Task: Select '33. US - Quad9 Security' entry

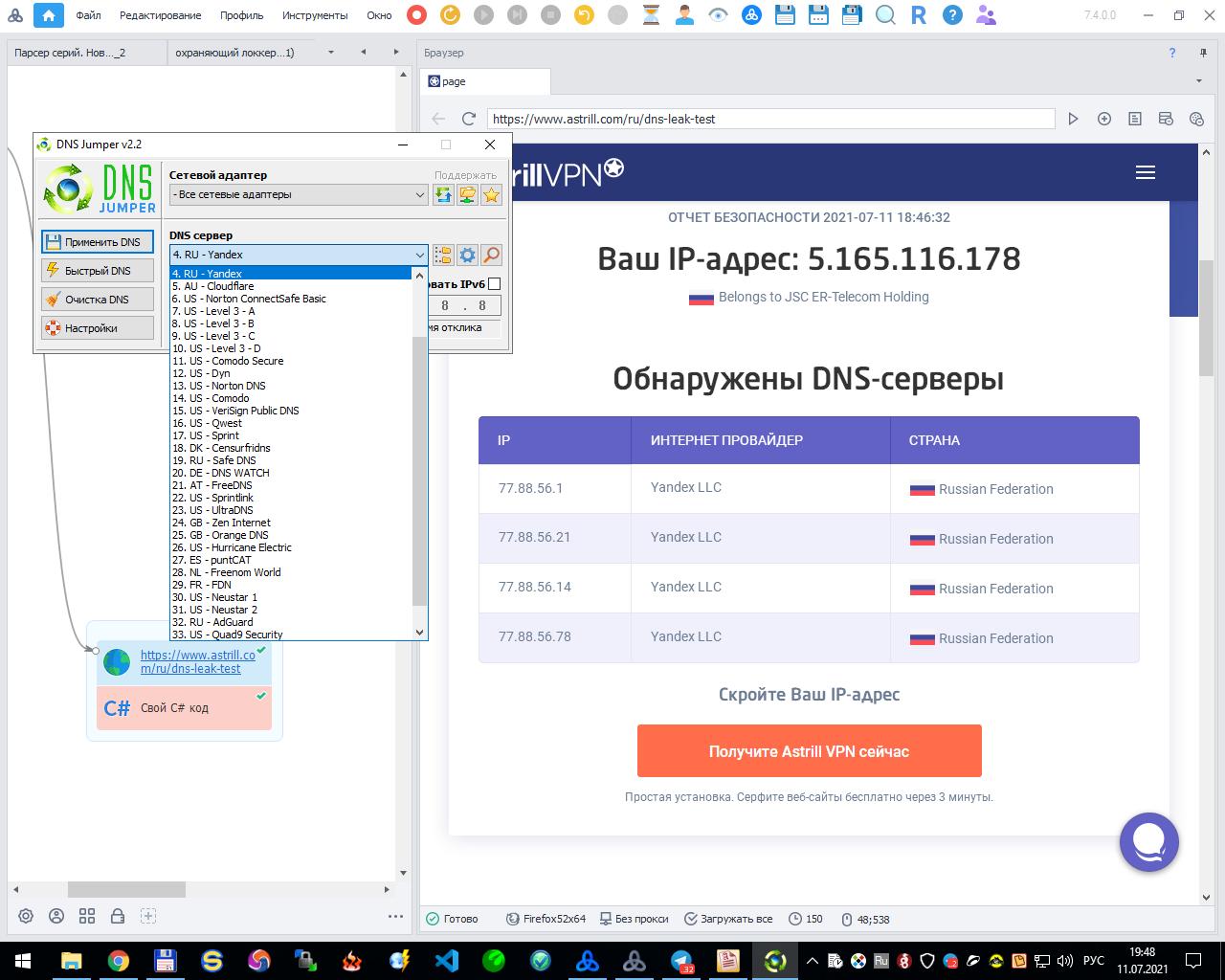Action: (291, 635)
